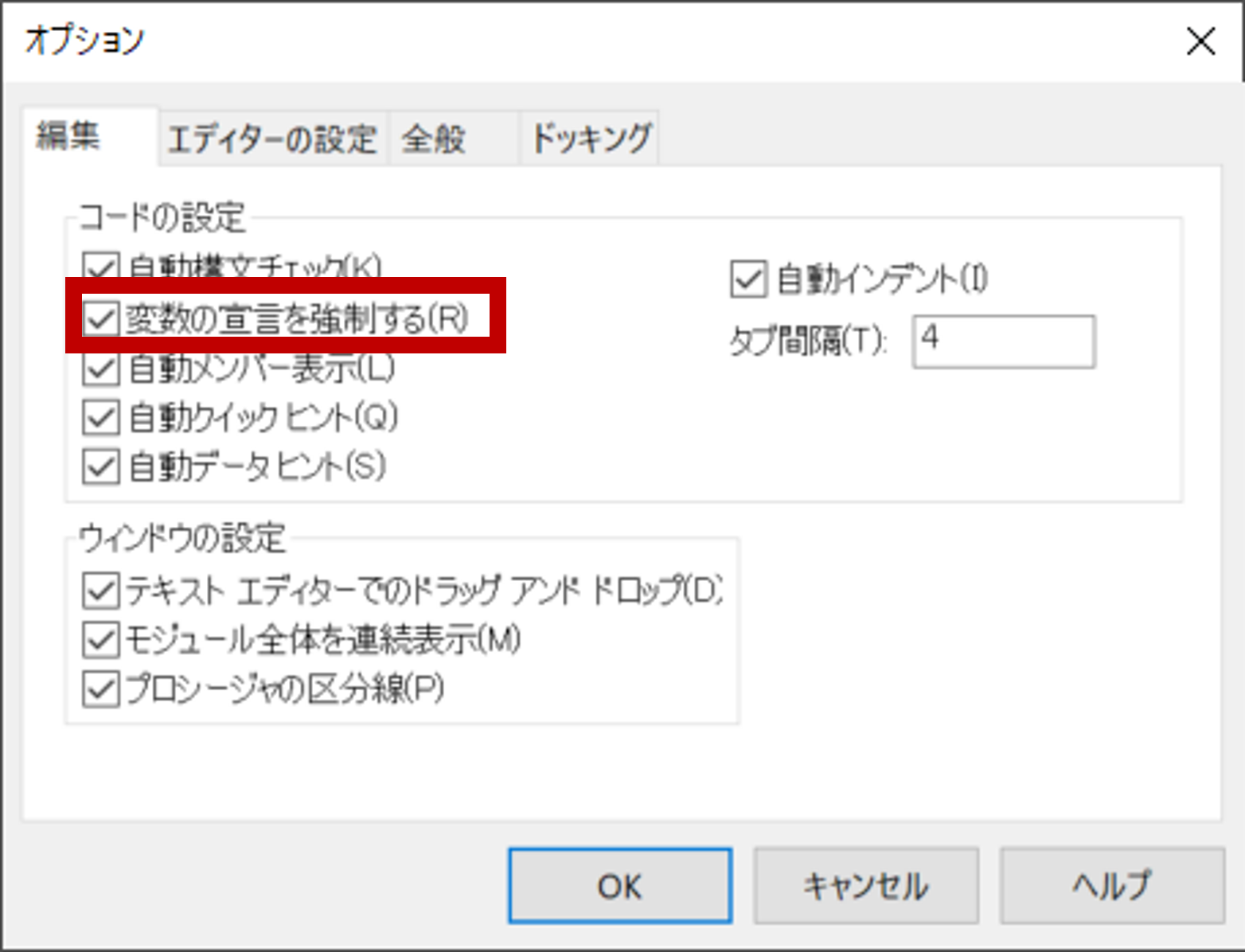This screenshot has height=952, width=1245.
Task: Uncheck the 自動インデント(I) checkbox
Action: (x=748, y=279)
